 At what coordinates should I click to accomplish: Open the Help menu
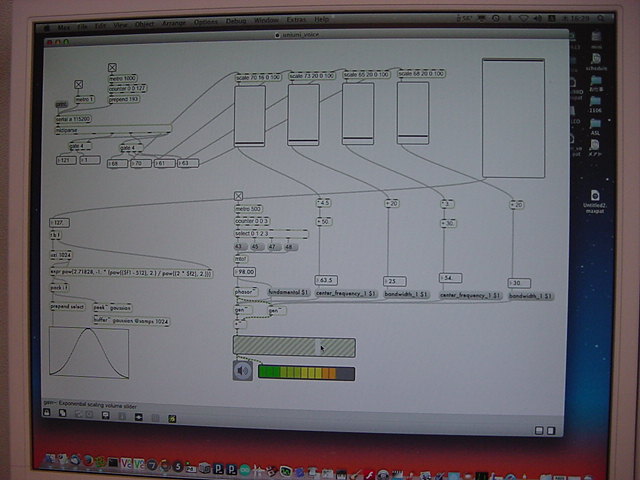tap(322, 19)
